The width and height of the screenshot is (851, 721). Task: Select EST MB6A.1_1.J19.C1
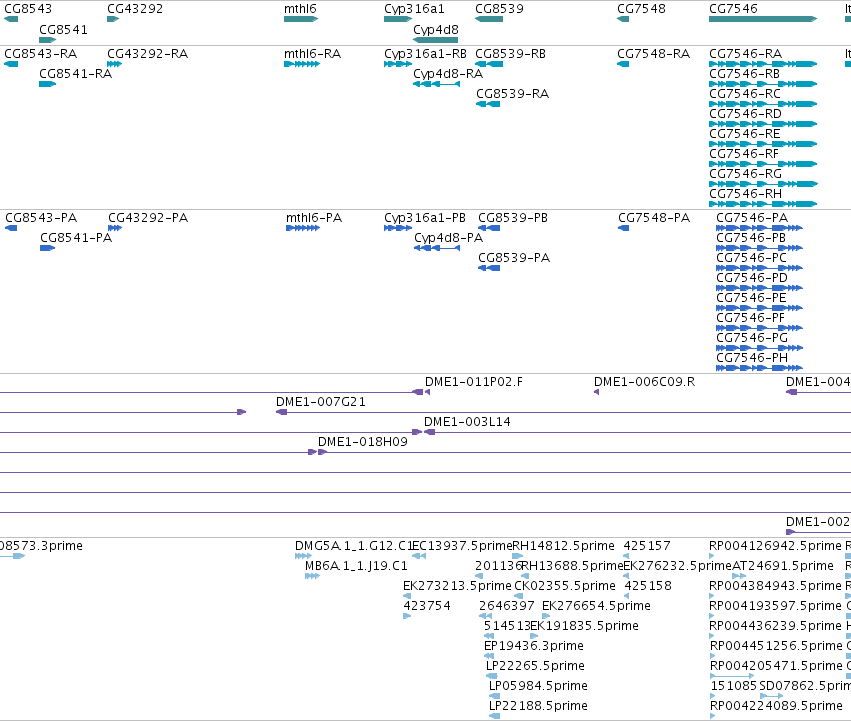coord(356,566)
